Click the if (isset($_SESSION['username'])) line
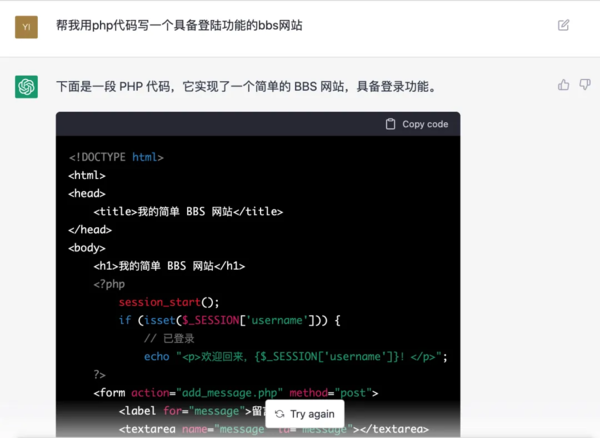The height and width of the screenshot is (438, 600). [x=229, y=320]
